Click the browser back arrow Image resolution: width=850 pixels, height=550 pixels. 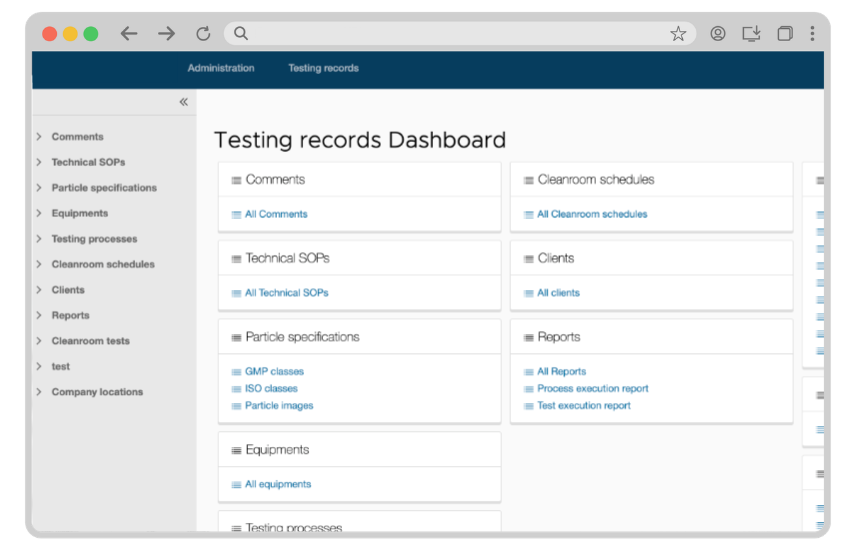129,34
